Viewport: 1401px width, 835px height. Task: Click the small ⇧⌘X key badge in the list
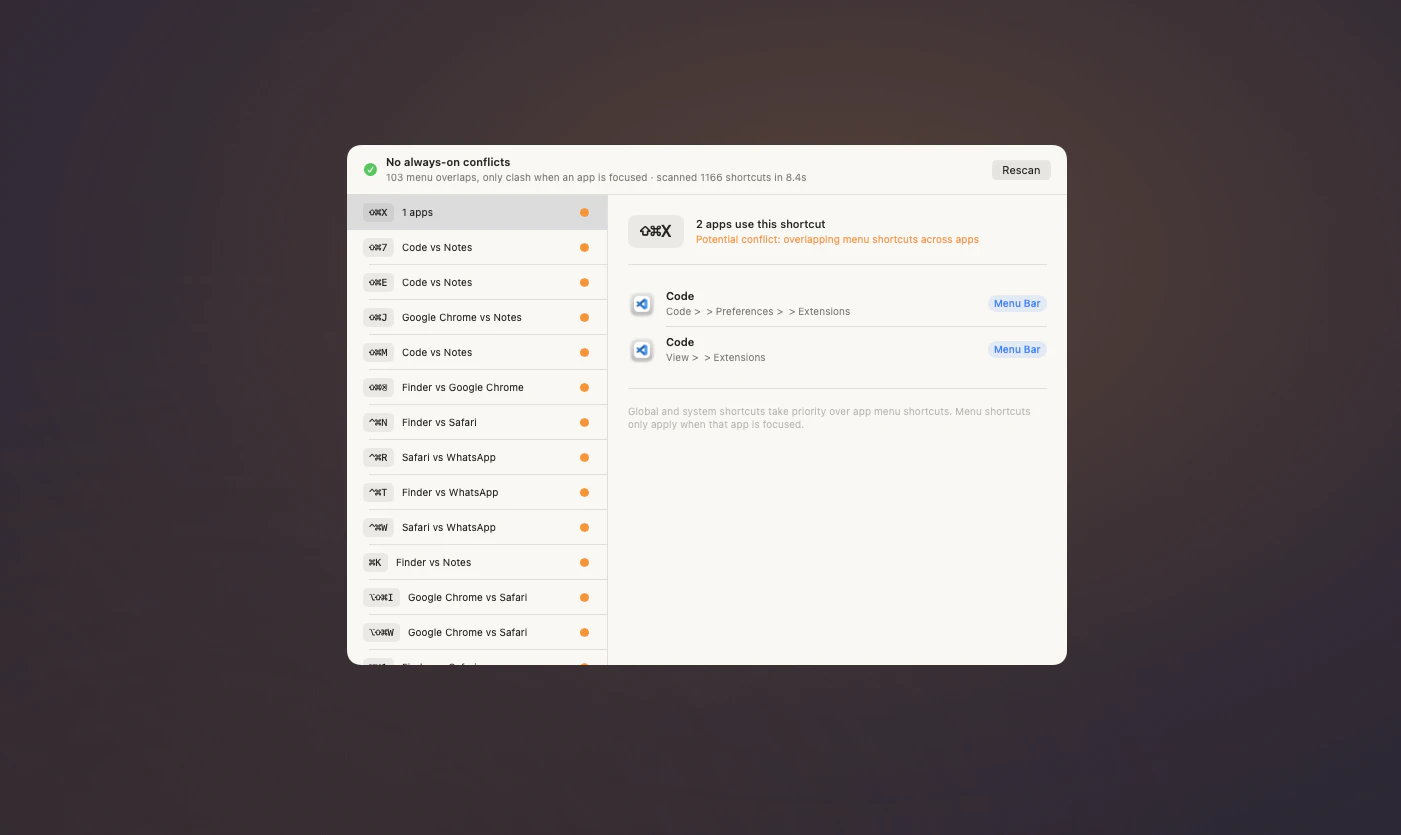pos(378,212)
